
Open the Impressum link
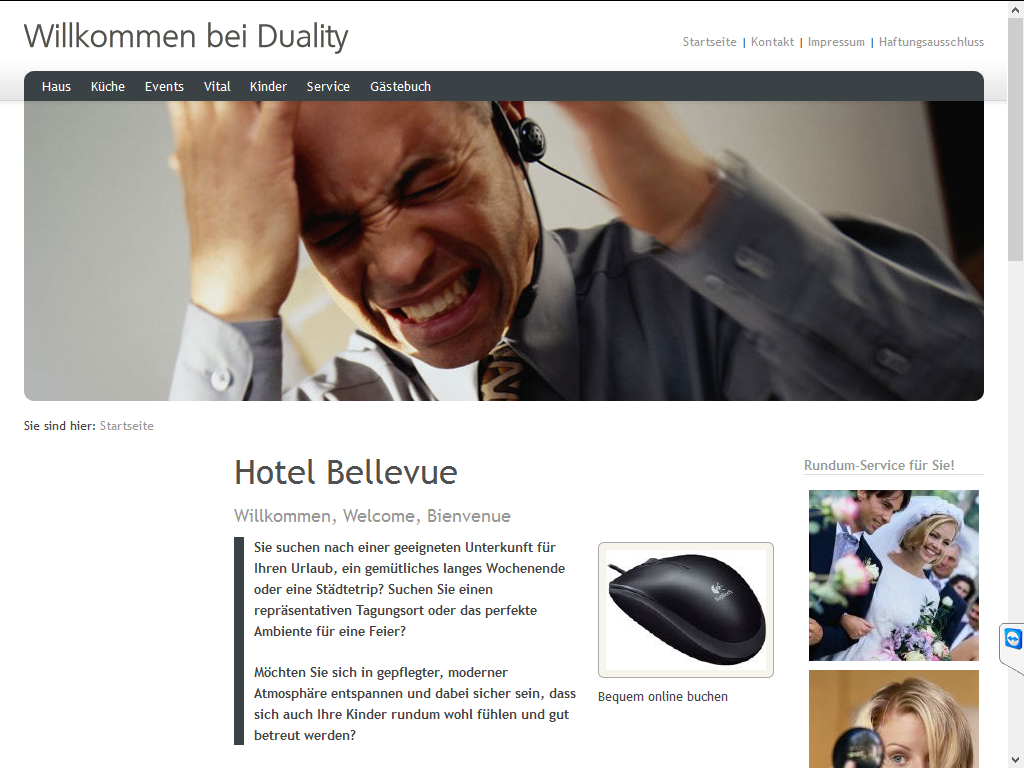pyautogui.click(x=836, y=42)
